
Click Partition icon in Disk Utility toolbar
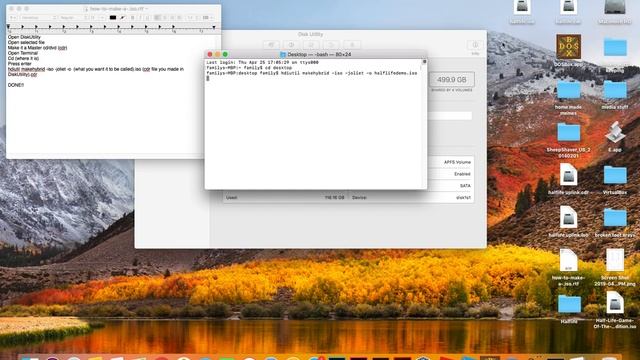[291, 44]
